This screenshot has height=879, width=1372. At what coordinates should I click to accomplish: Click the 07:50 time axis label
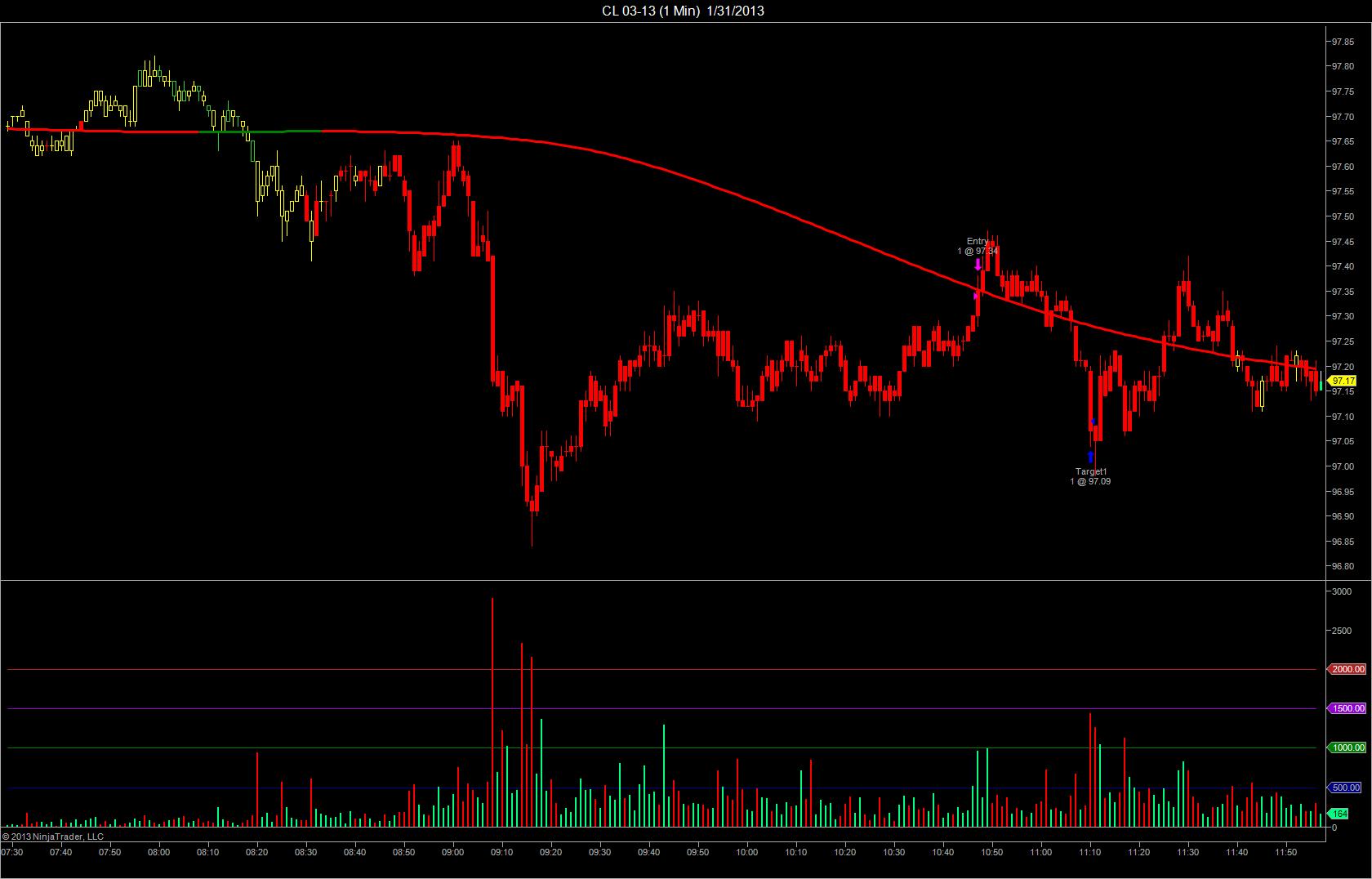pyautogui.click(x=109, y=852)
